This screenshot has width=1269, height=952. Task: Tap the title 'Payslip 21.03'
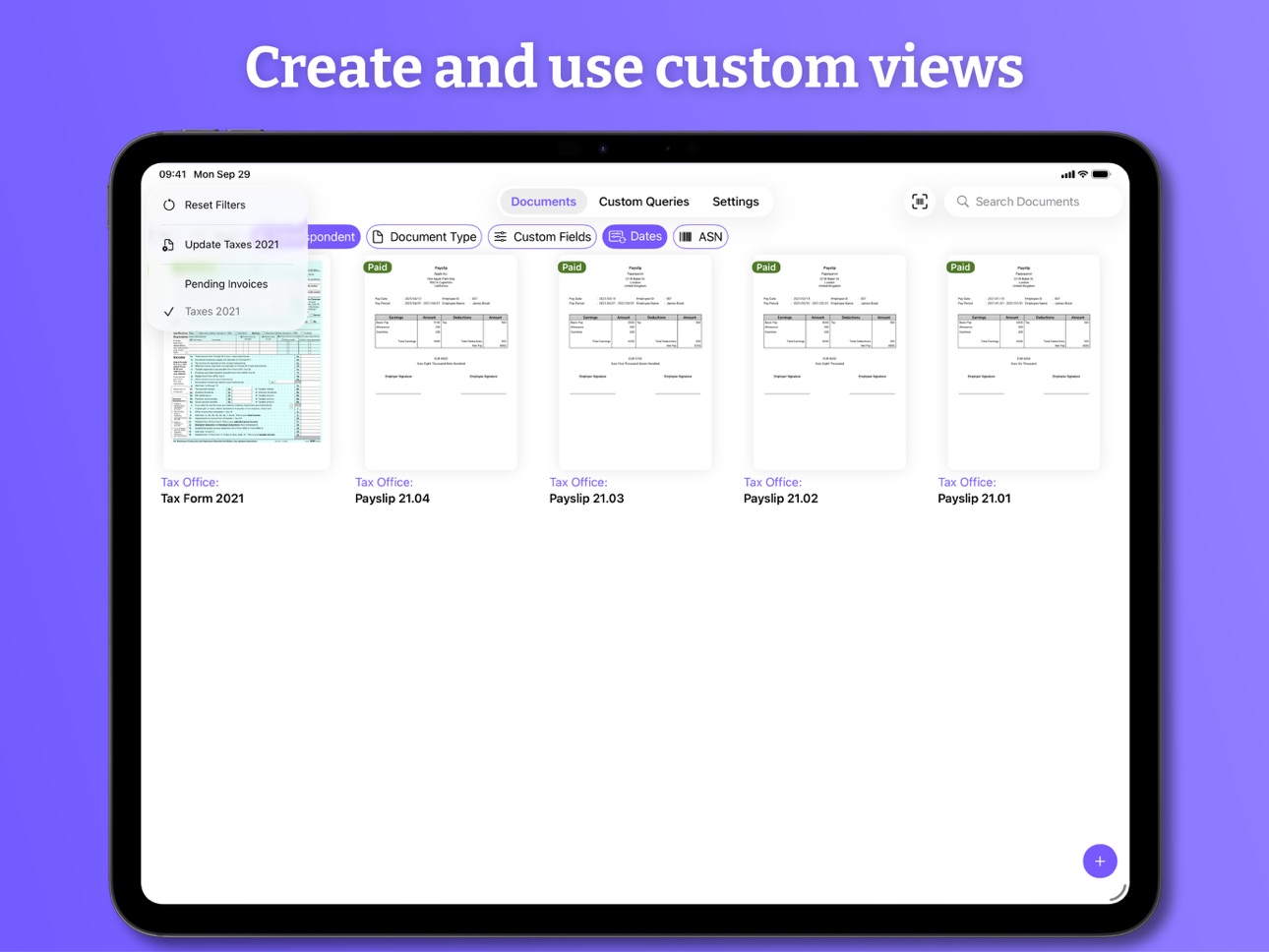[x=586, y=499]
